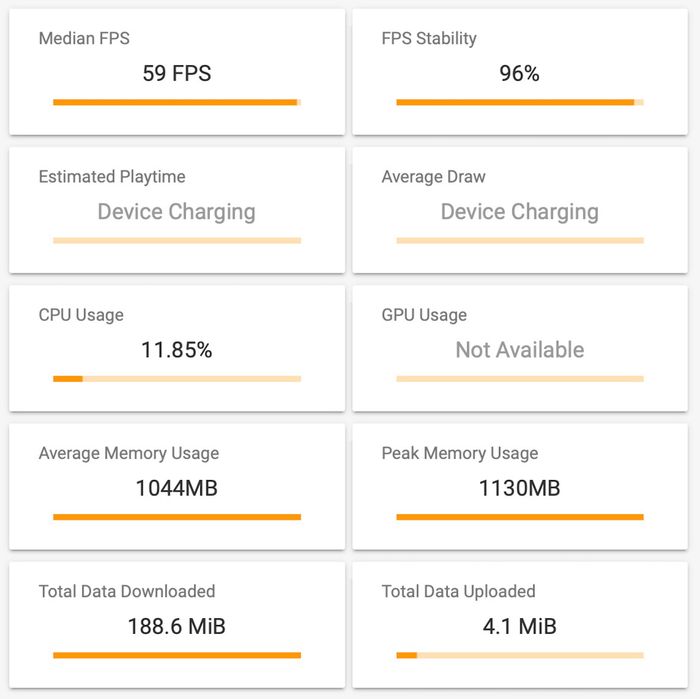
Task: Click the Average Memory Usage progress bar
Action: click(177, 517)
